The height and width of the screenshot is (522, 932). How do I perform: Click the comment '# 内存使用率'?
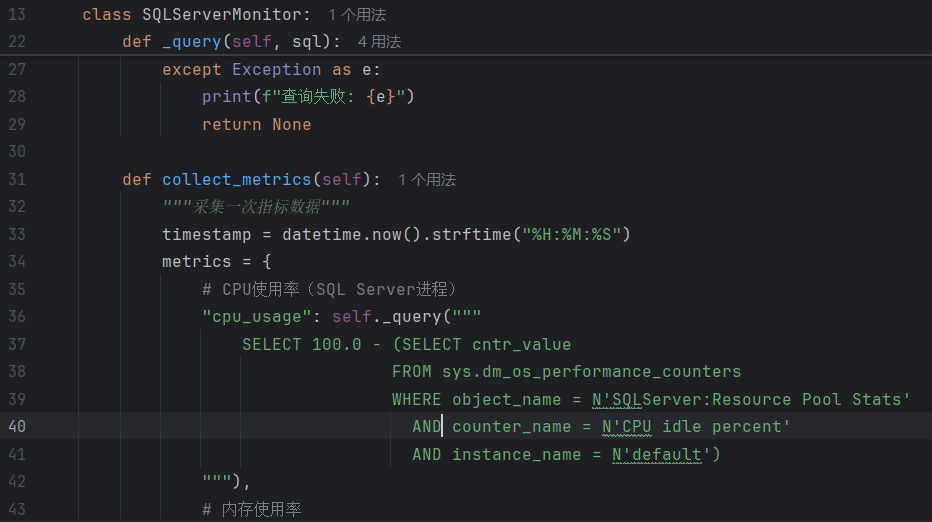251,509
